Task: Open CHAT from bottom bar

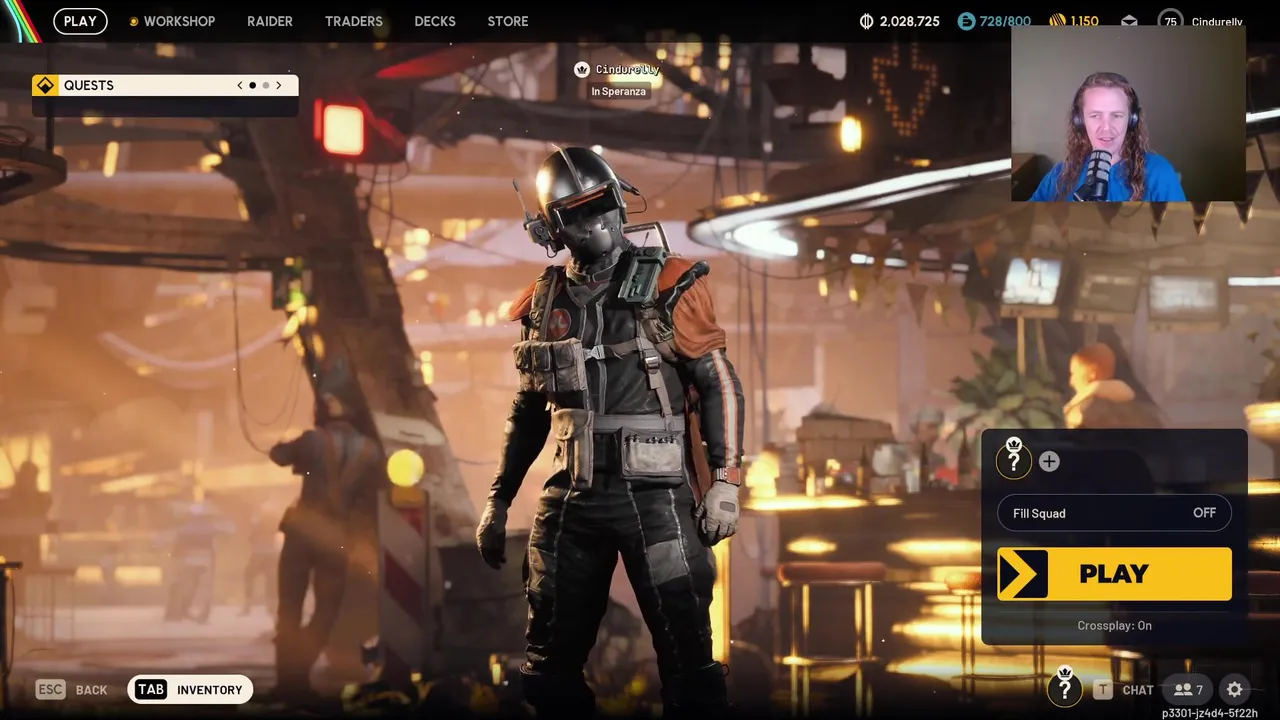Action: [x=1138, y=690]
